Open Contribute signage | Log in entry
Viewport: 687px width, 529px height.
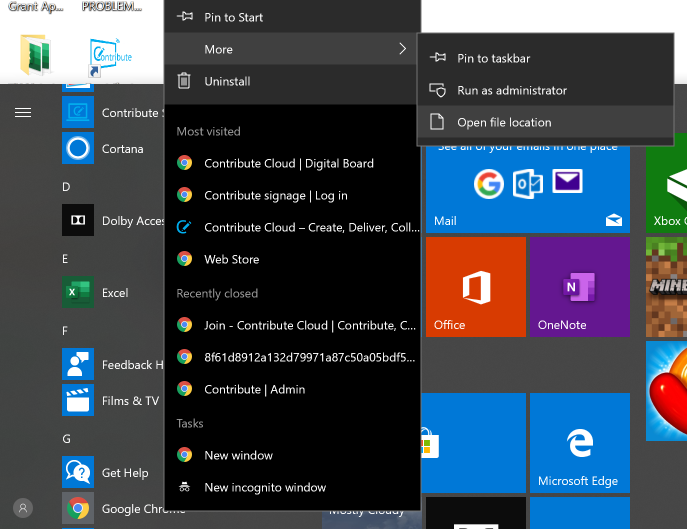292,195
